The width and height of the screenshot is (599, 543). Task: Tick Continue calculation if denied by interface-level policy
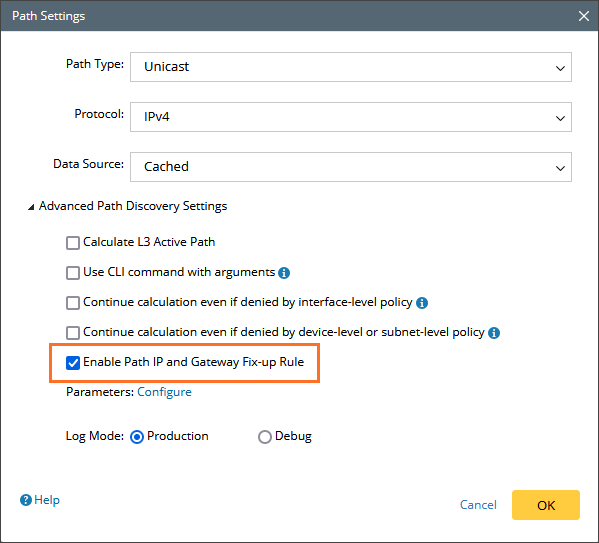click(73, 303)
